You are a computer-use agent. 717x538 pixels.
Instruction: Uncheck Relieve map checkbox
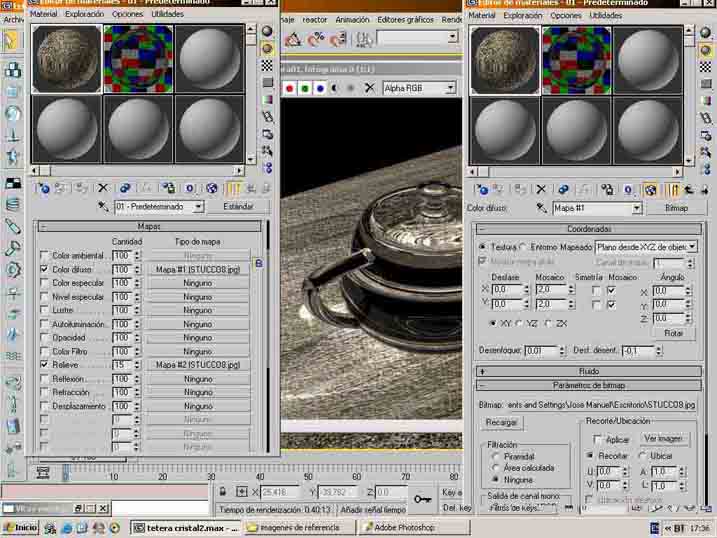tap(44, 365)
